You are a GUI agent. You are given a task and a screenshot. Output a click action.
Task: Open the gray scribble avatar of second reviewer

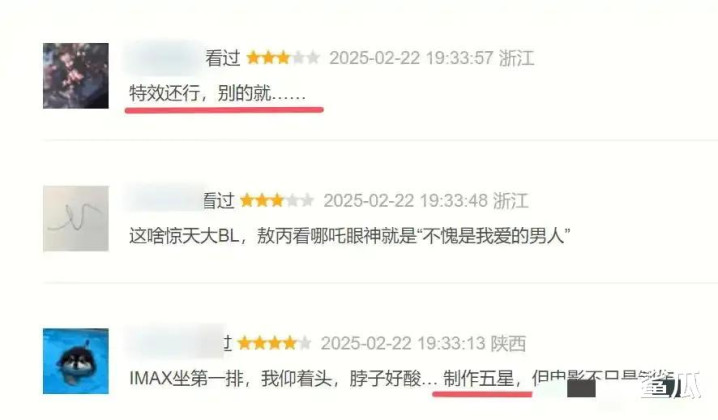pos(76,218)
